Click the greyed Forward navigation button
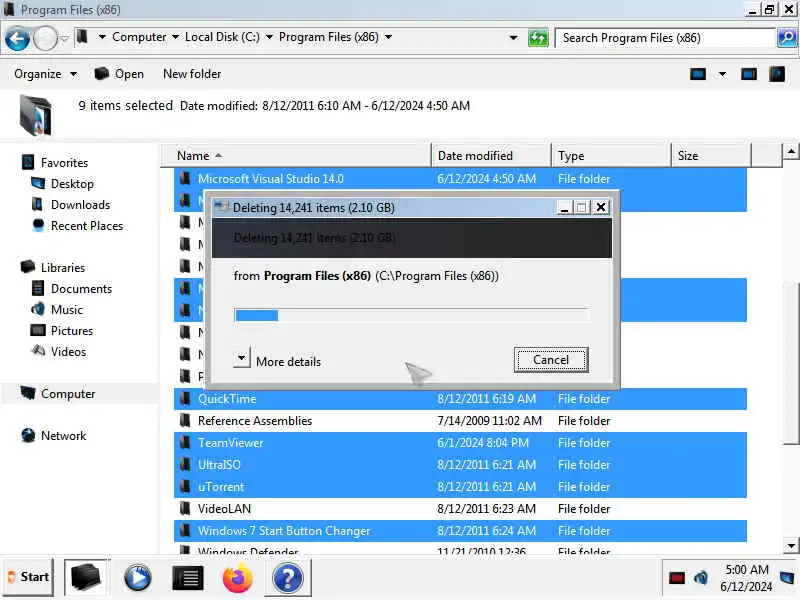The width and height of the screenshot is (800, 600). pyautogui.click(x=45, y=39)
